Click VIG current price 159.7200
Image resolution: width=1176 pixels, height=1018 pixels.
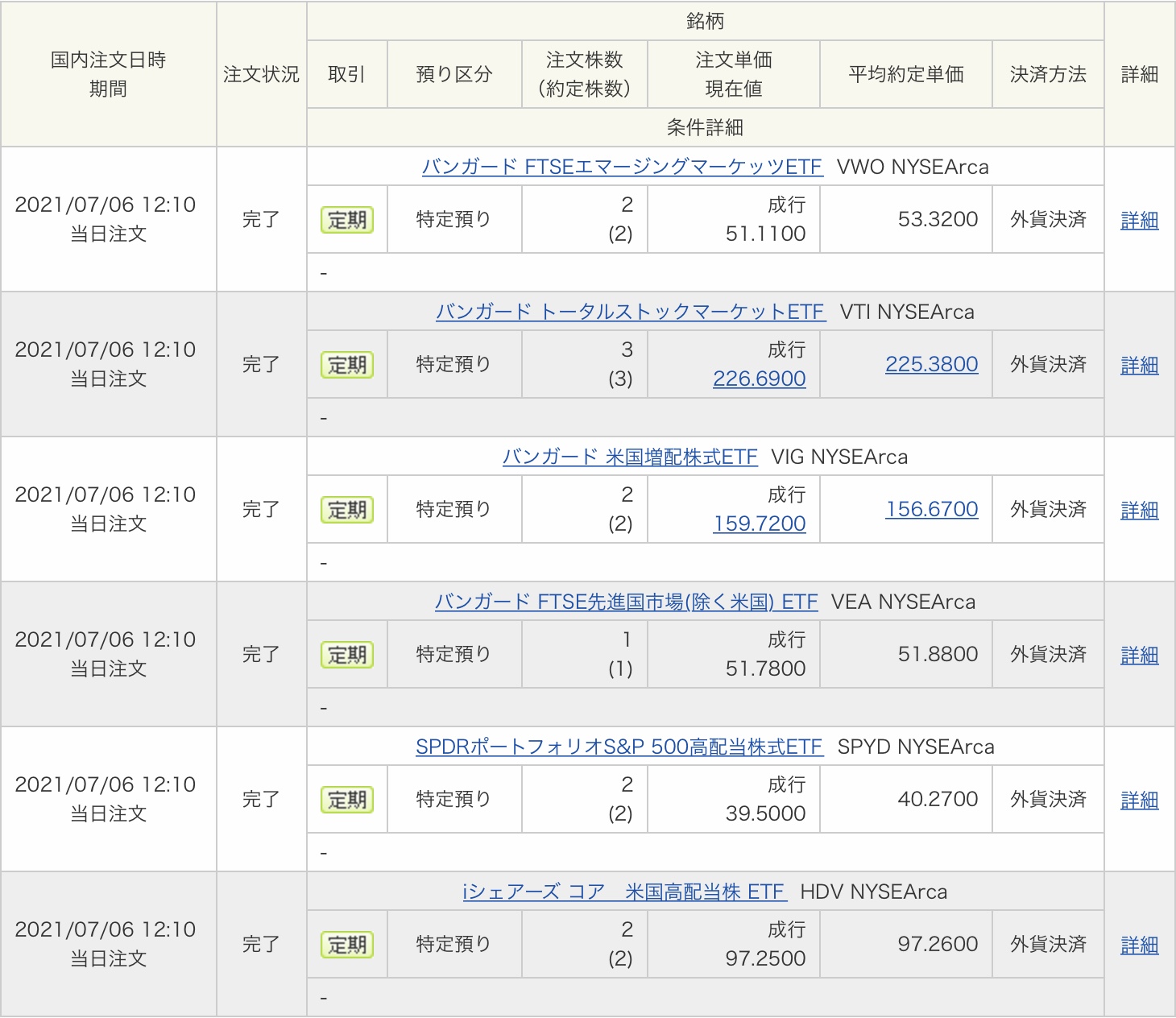pyautogui.click(x=759, y=523)
